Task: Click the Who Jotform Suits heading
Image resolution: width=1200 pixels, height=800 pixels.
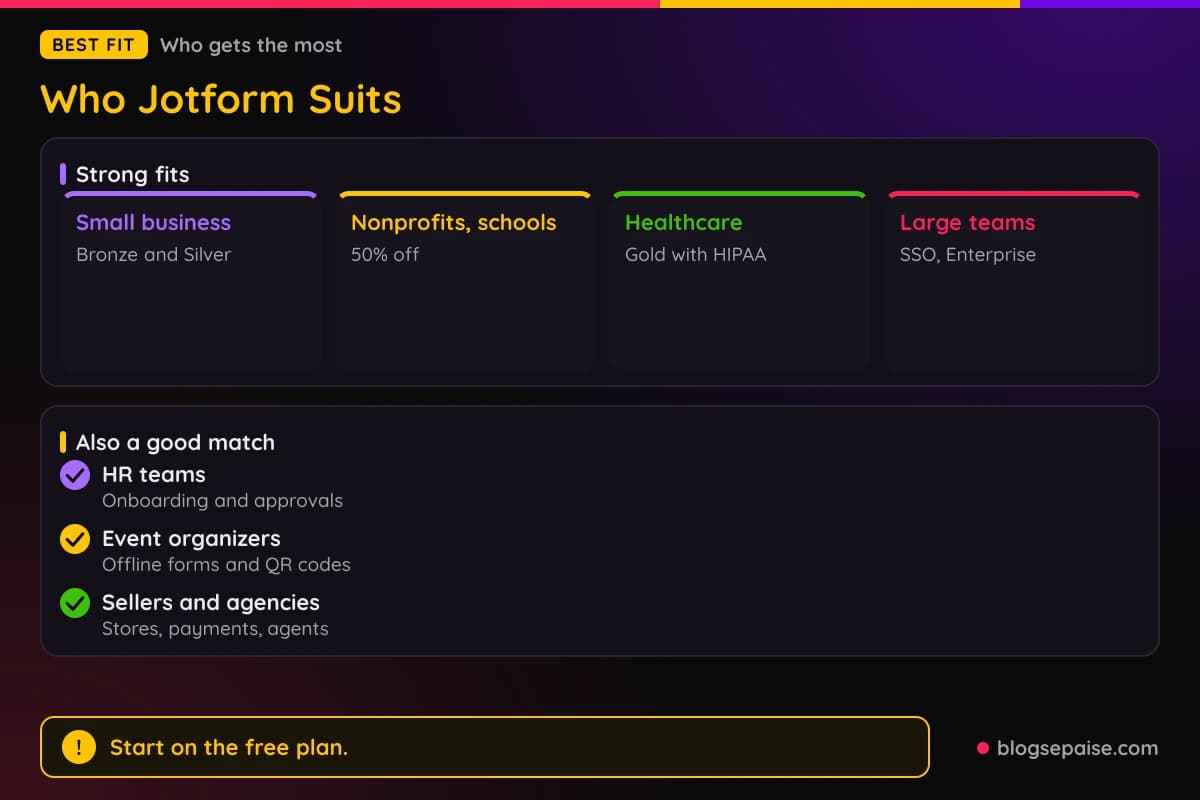Action: [221, 99]
